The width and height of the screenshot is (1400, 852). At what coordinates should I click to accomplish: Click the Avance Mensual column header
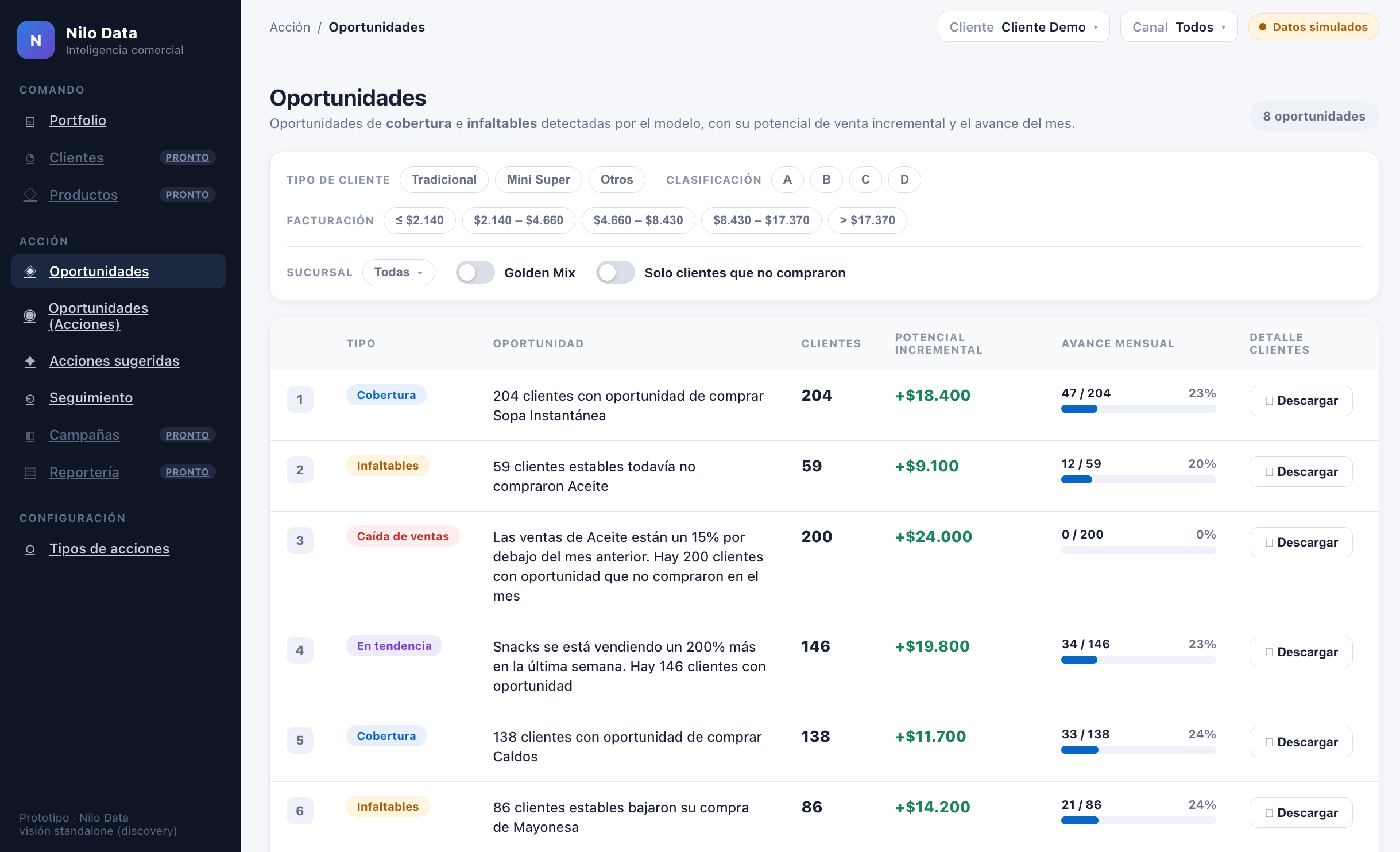click(x=1118, y=343)
